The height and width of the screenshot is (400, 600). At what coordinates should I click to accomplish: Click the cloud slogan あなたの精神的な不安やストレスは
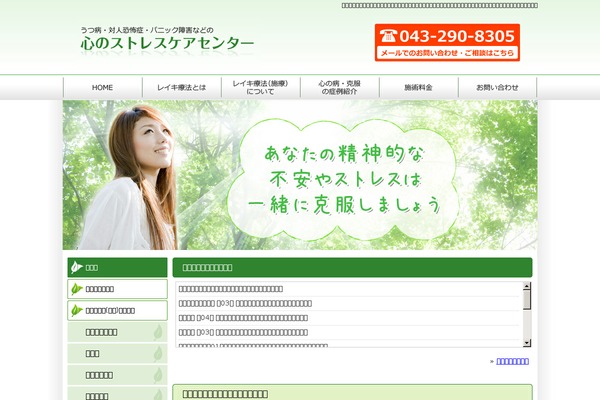[344, 180]
